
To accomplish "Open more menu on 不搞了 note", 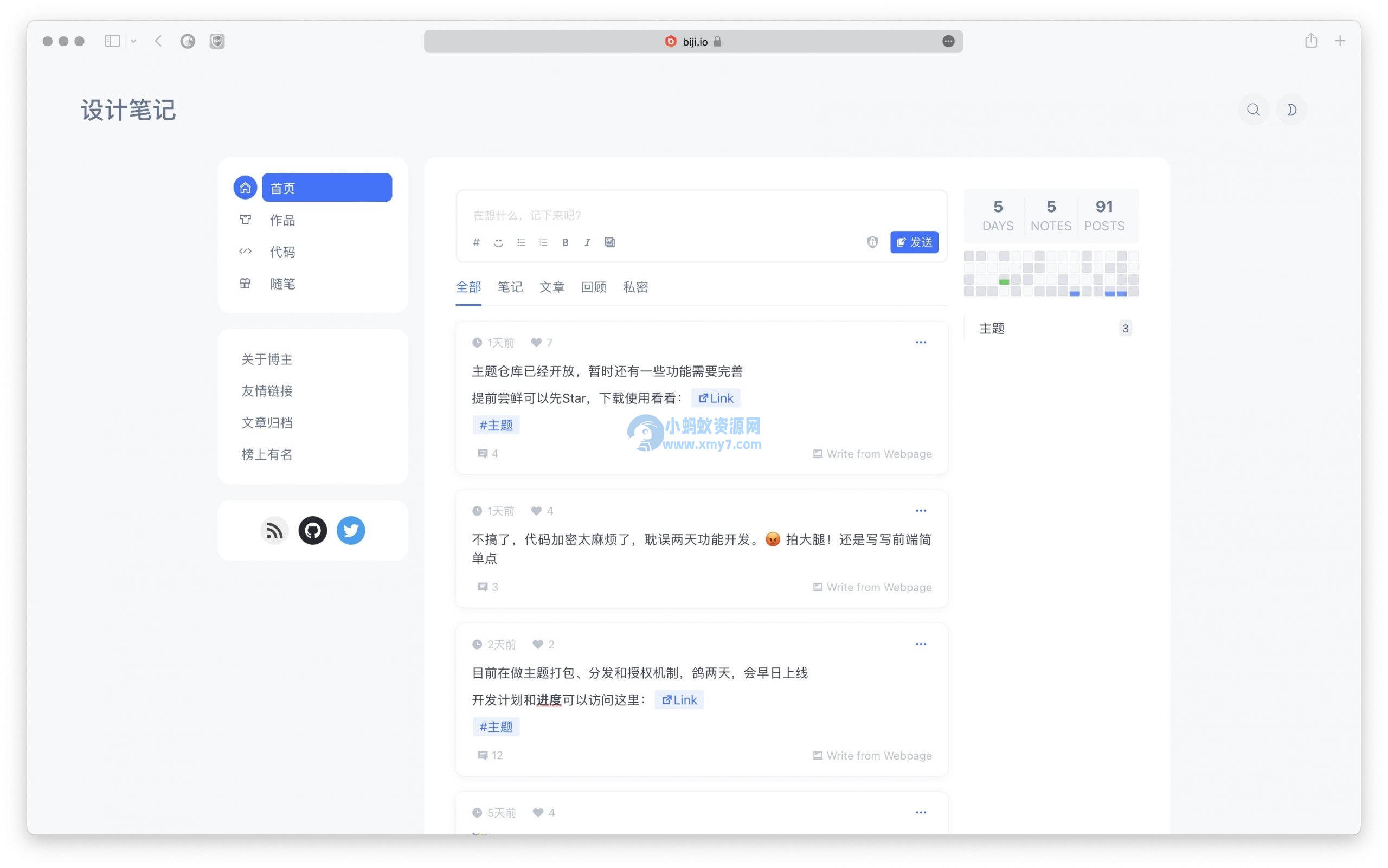I will [921, 511].
